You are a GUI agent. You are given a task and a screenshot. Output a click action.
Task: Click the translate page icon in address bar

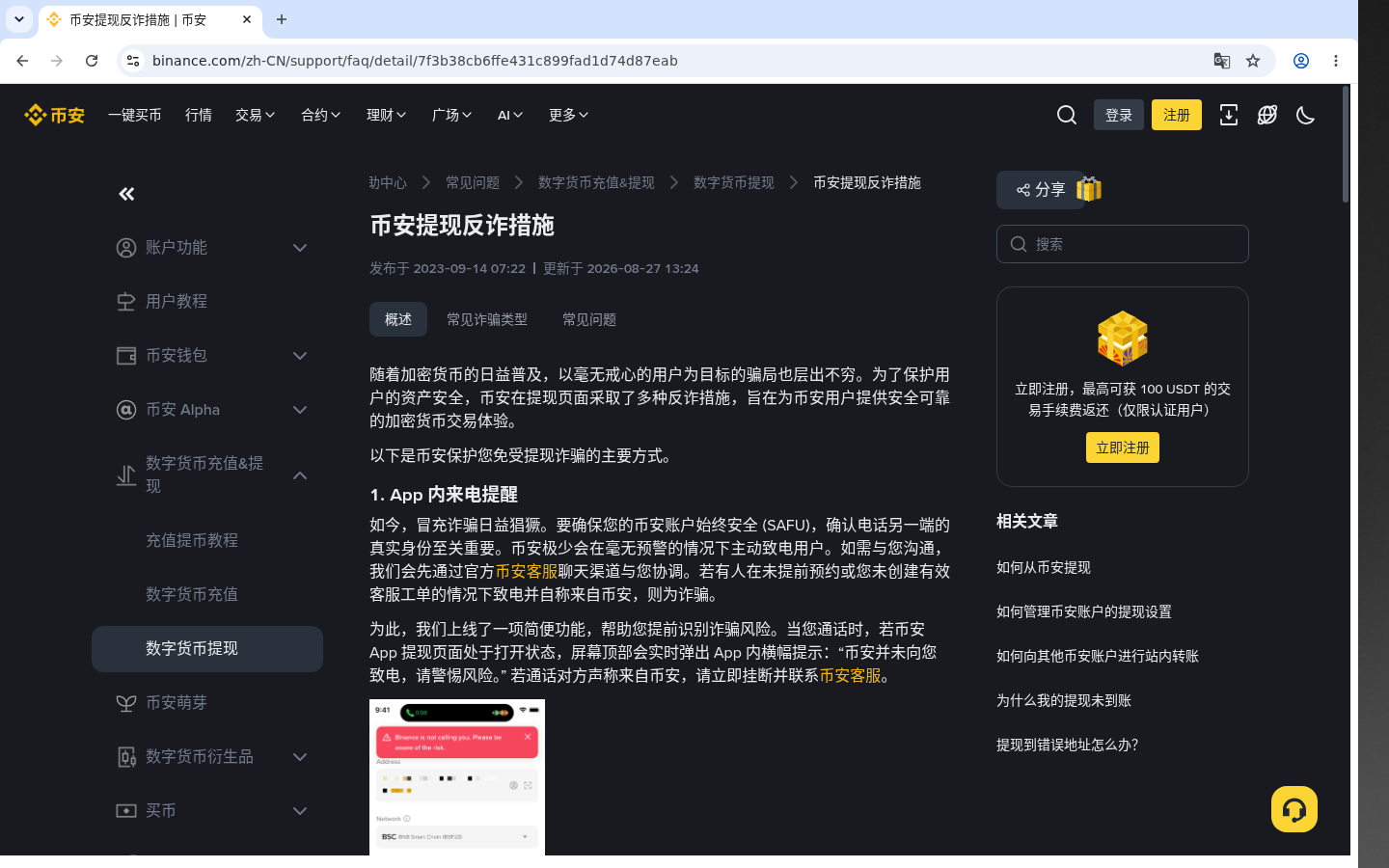pos(1222,61)
